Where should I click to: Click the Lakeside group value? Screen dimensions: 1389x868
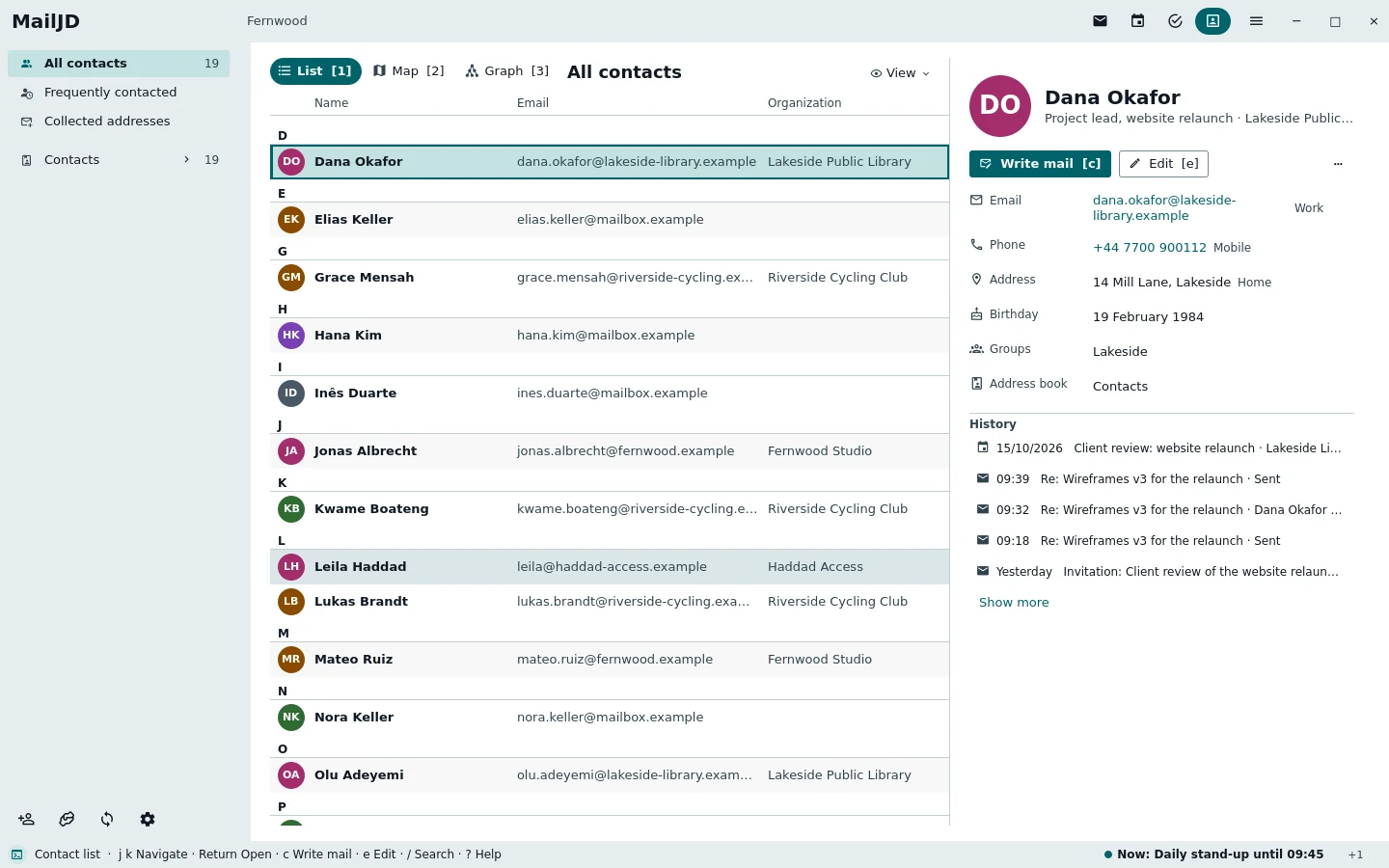(x=1120, y=352)
